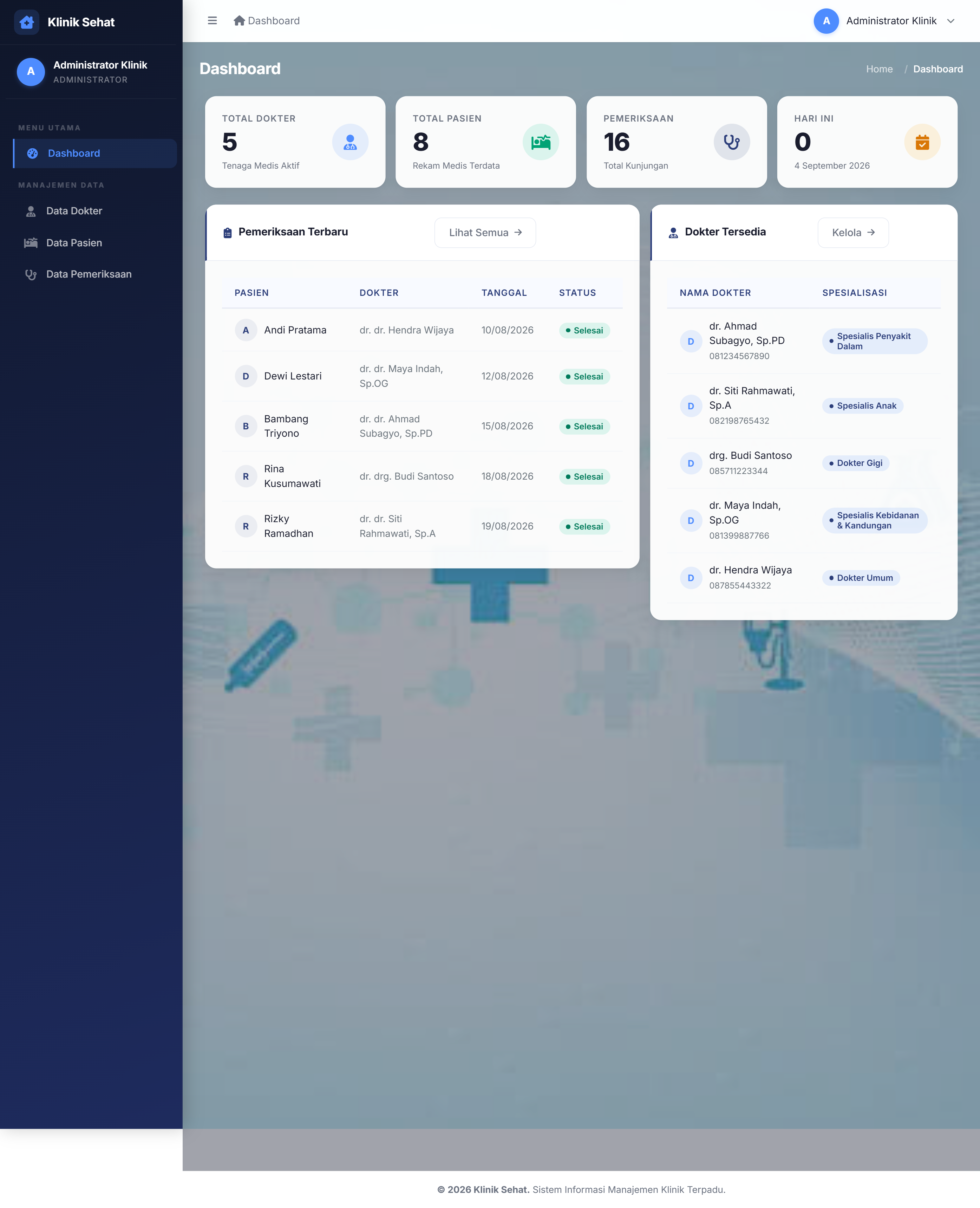
Task: Click the Dokter Umum badge
Action: (861, 578)
